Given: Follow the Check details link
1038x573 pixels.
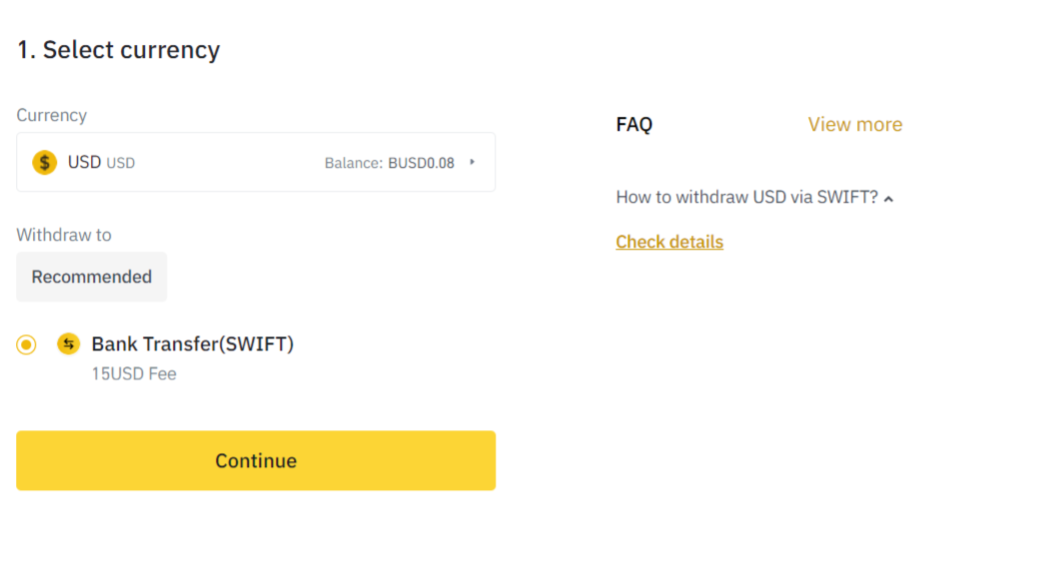Looking at the screenshot, I should 669,242.
